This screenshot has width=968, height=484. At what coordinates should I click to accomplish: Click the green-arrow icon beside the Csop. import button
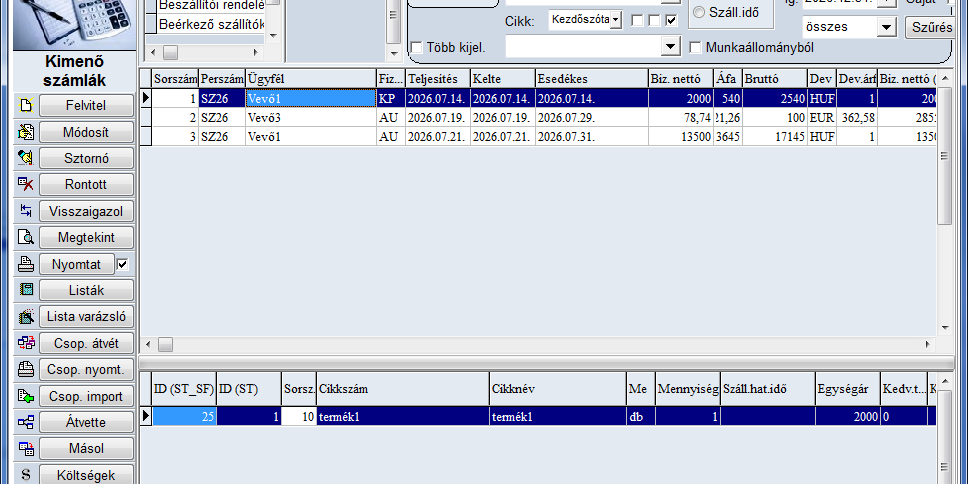25,396
